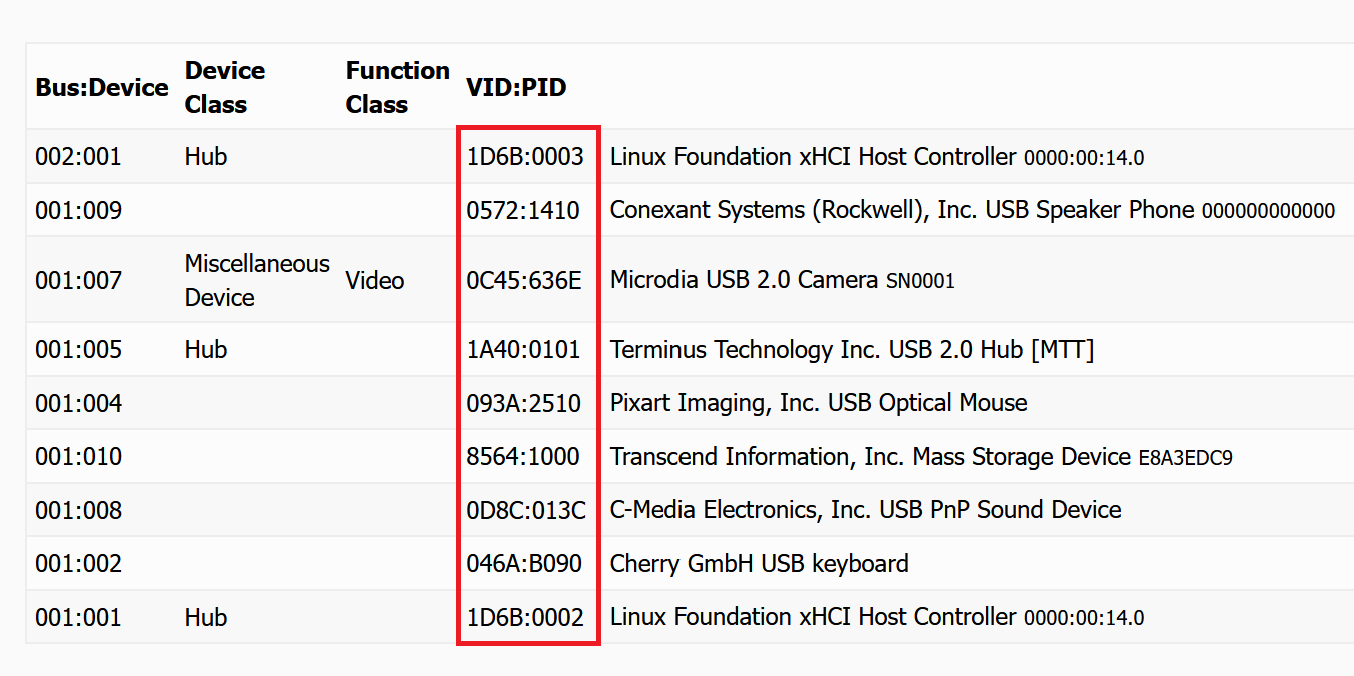Click the Device Class column header

click(225, 88)
